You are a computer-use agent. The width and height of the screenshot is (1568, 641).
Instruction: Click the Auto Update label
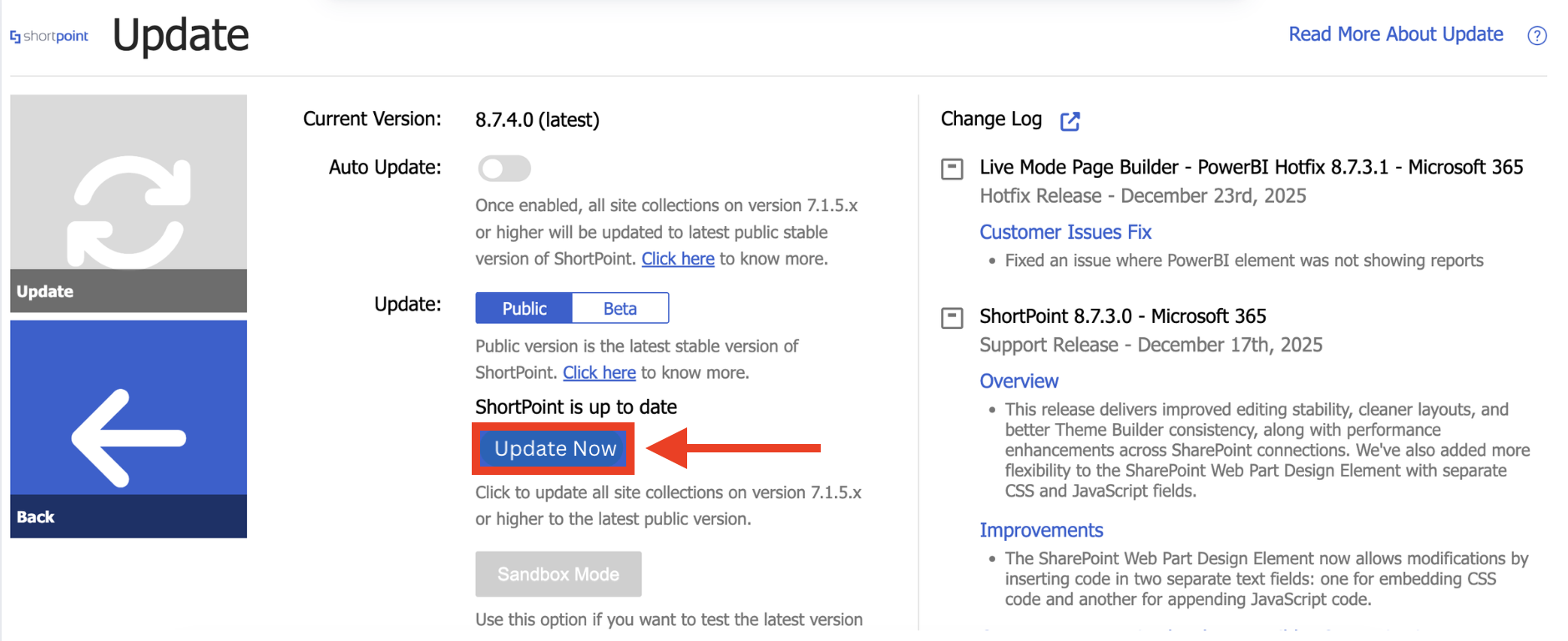click(385, 167)
